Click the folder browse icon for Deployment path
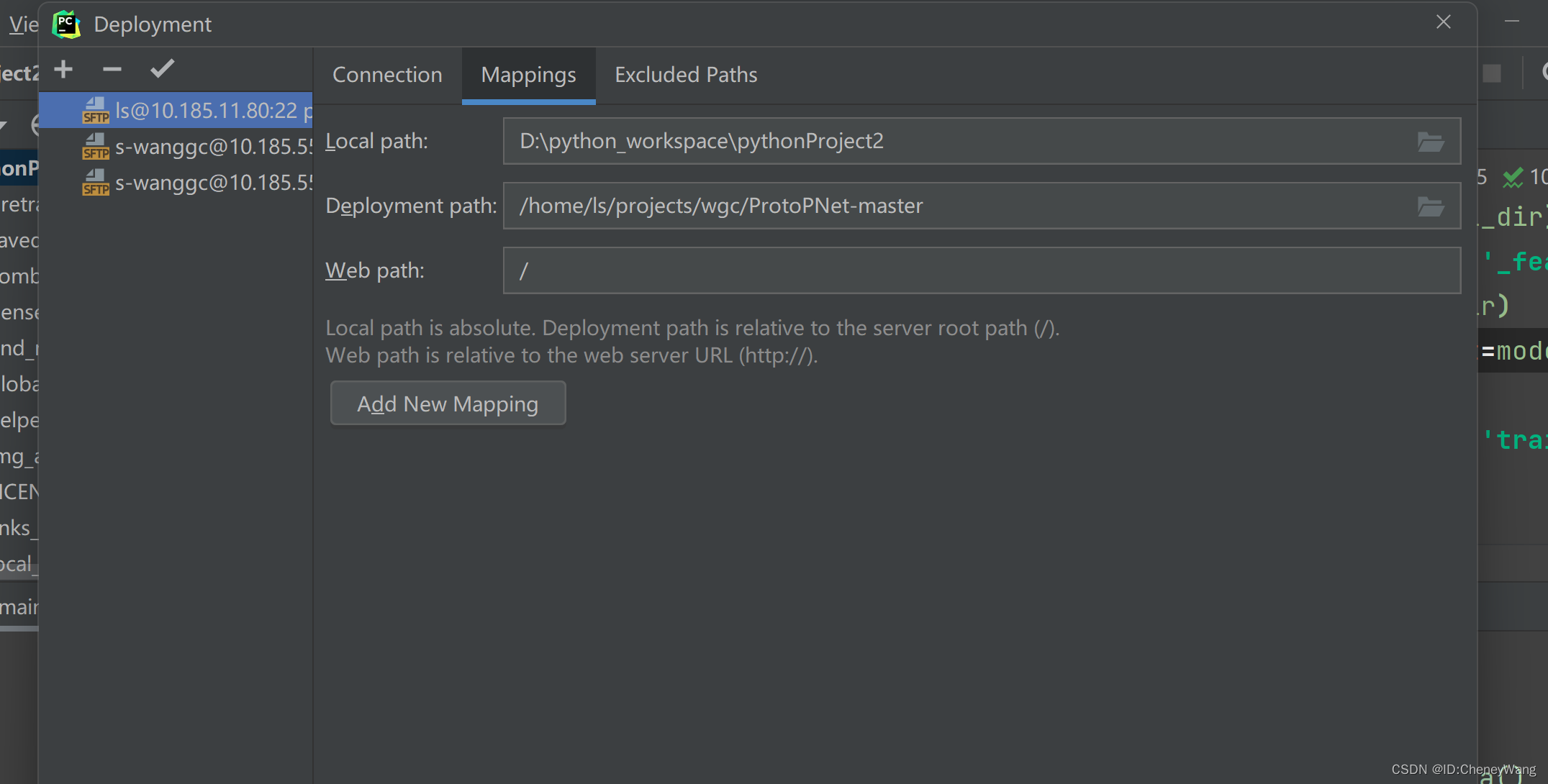Viewport: 1548px width, 784px height. click(1432, 206)
